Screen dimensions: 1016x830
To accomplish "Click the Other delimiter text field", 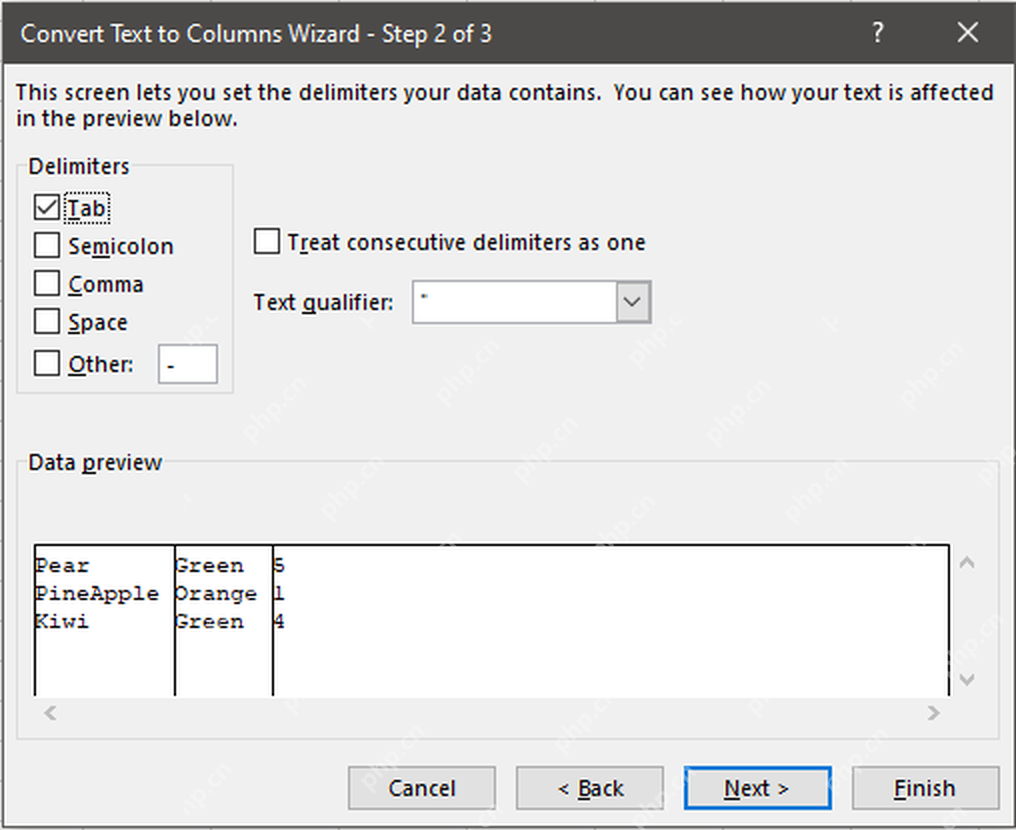I will pos(188,364).
